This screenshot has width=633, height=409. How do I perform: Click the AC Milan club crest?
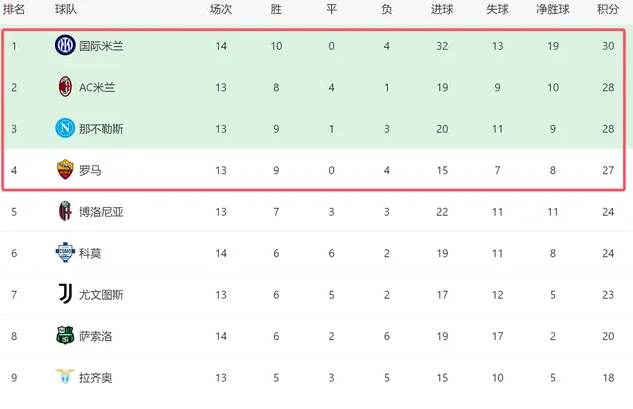pyautogui.click(x=65, y=87)
